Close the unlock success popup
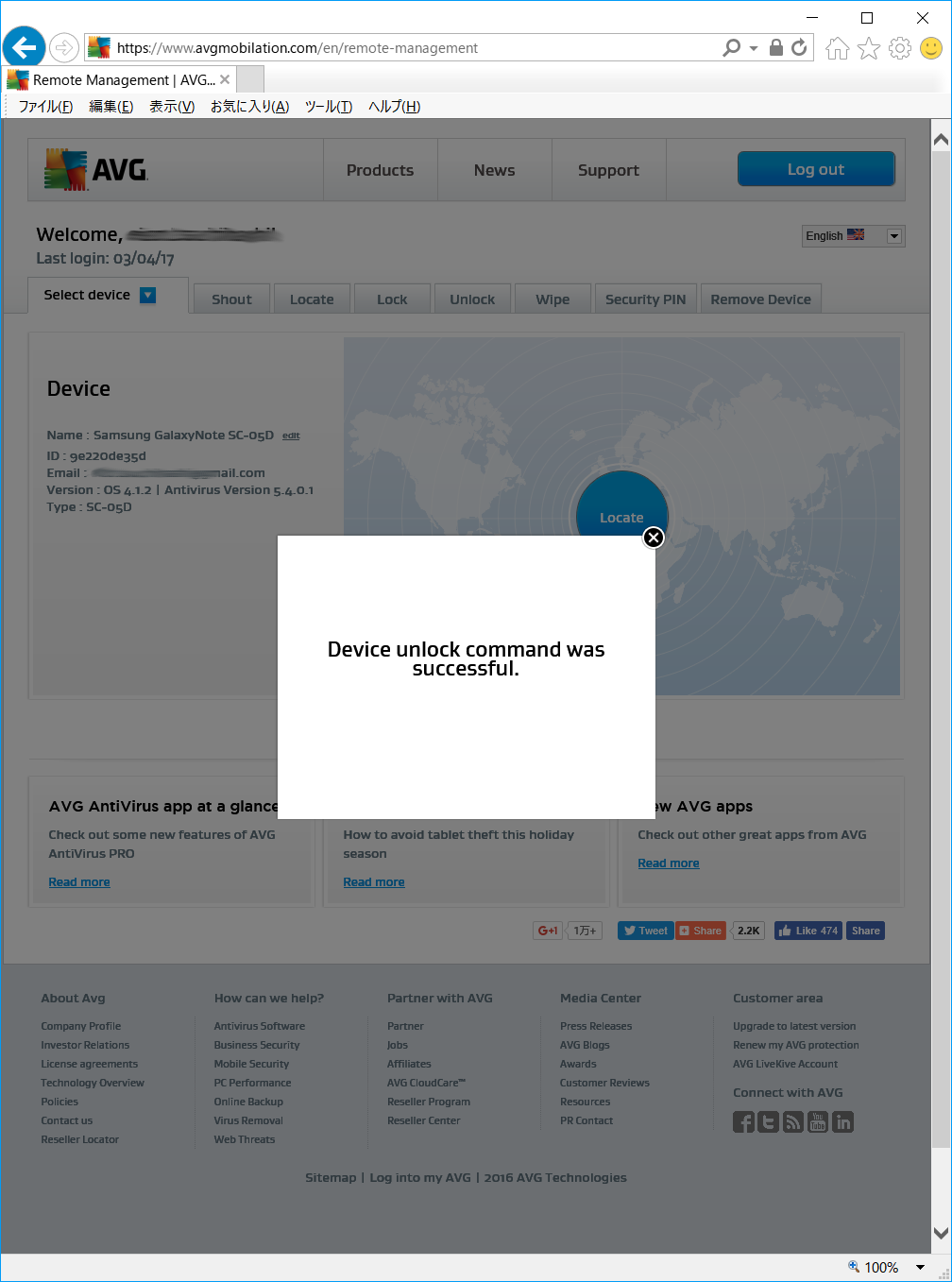Viewport: 952px width, 1282px height. (654, 538)
